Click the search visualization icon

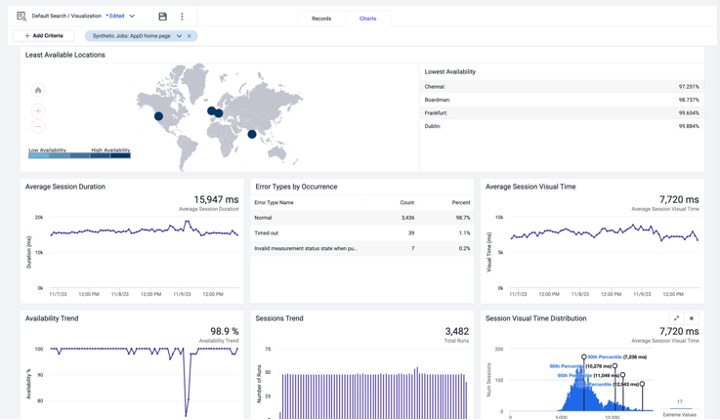point(22,17)
